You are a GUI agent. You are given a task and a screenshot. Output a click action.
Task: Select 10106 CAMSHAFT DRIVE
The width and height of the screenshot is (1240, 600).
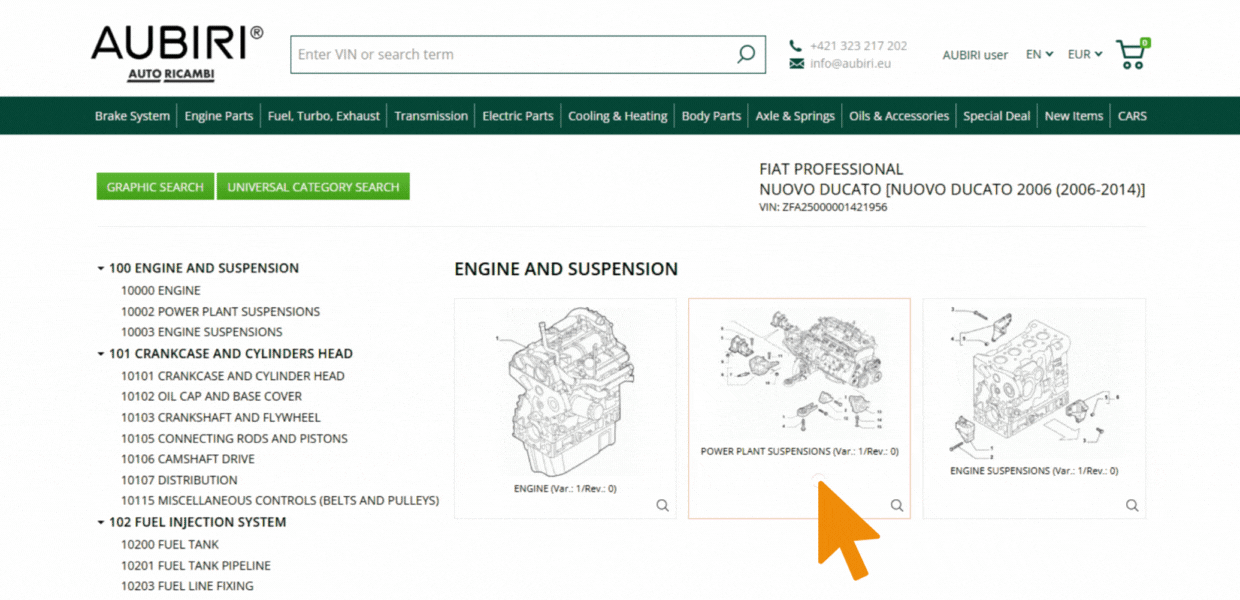point(188,459)
